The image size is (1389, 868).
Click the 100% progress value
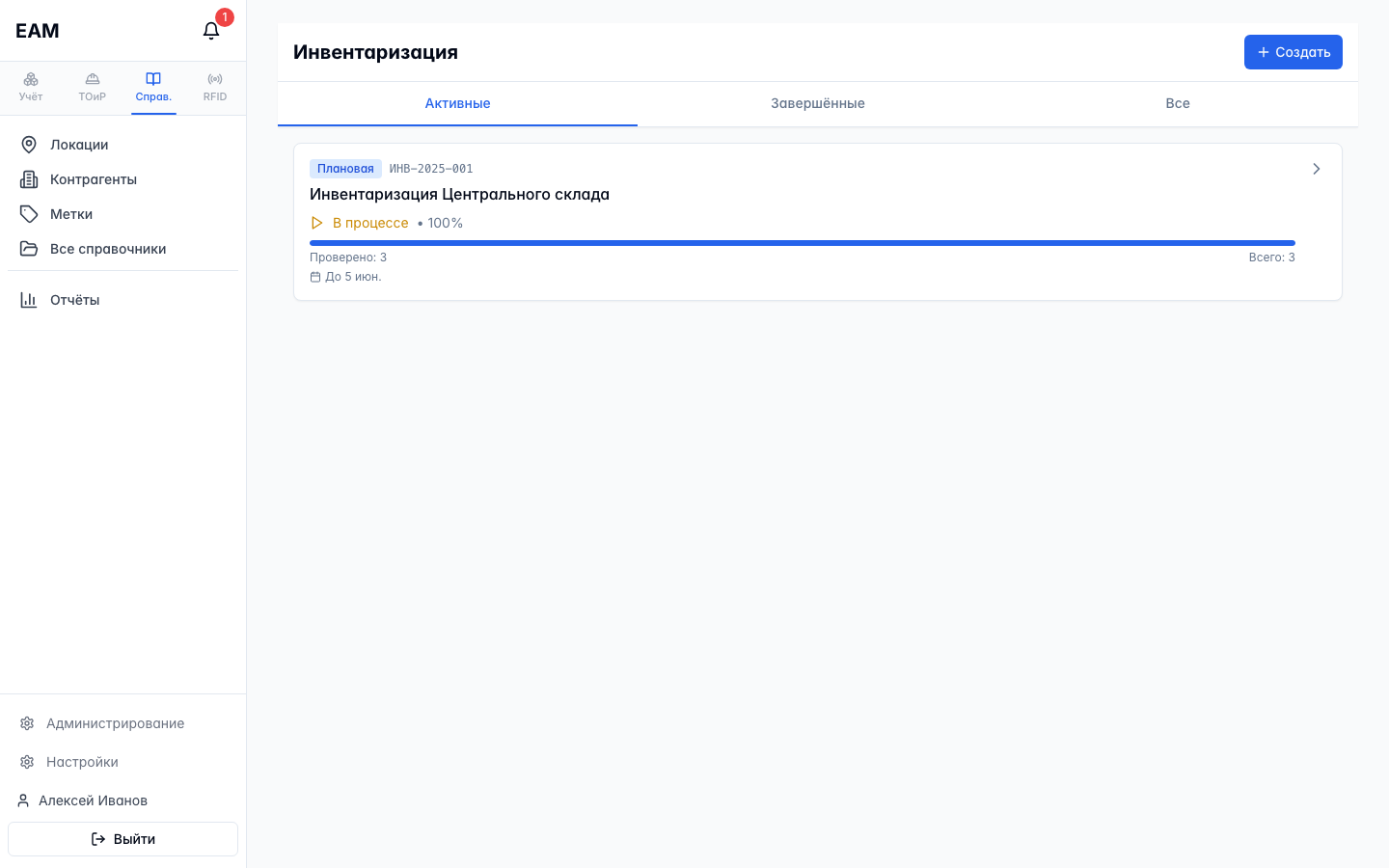coord(446,223)
